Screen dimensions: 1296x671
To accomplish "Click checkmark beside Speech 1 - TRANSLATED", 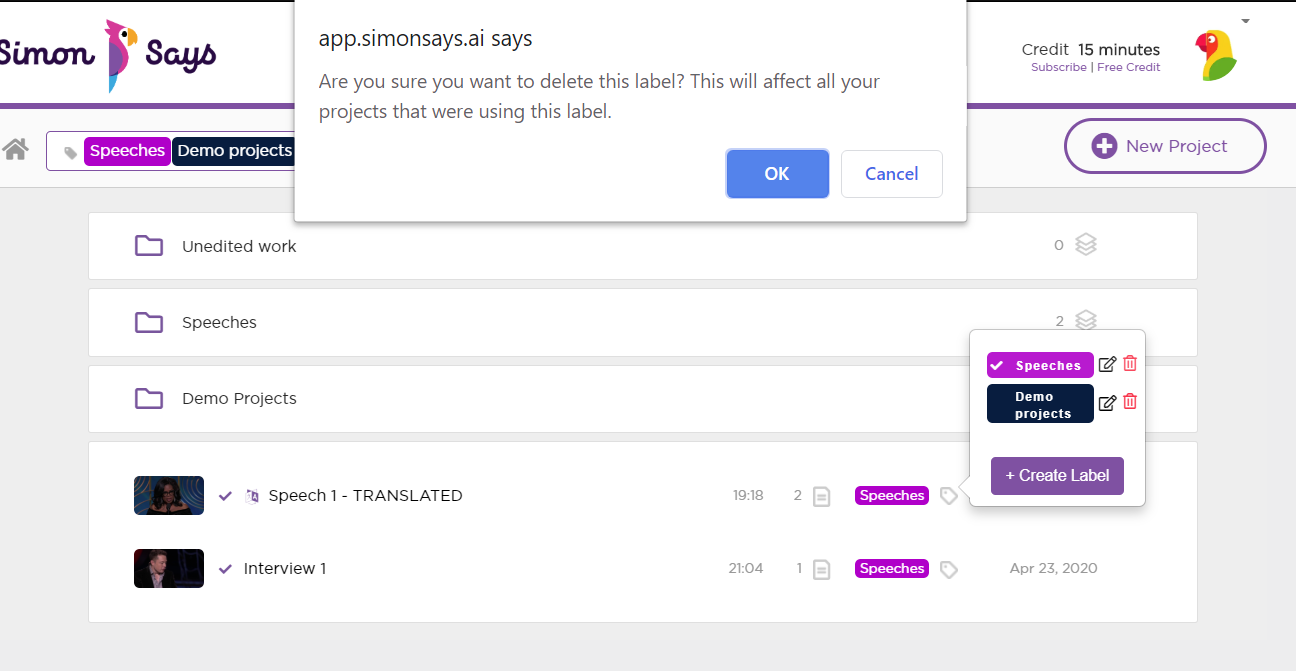I will (x=225, y=495).
